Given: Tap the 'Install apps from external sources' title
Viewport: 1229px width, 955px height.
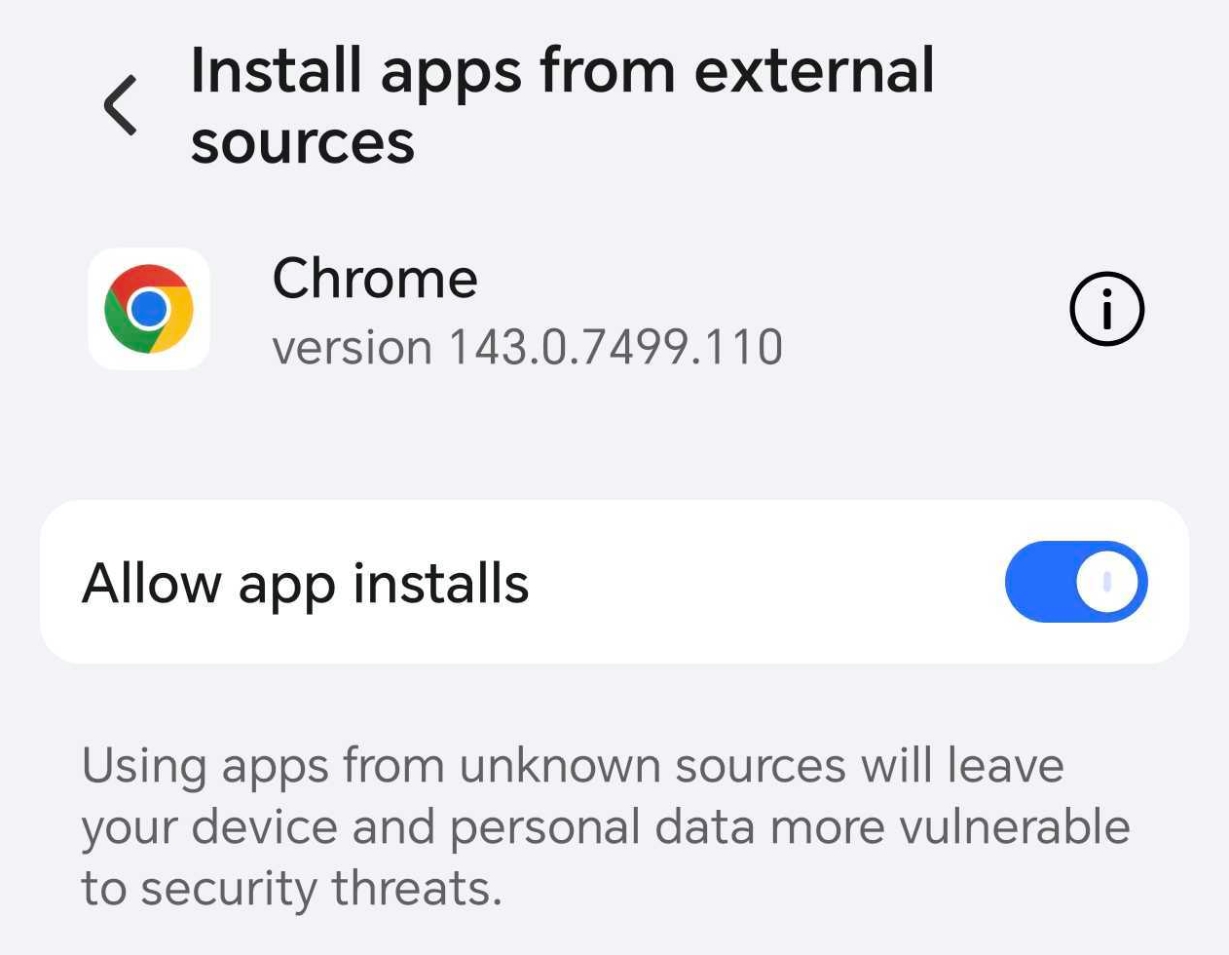Looking at the screenshot, I should point(562,105).
